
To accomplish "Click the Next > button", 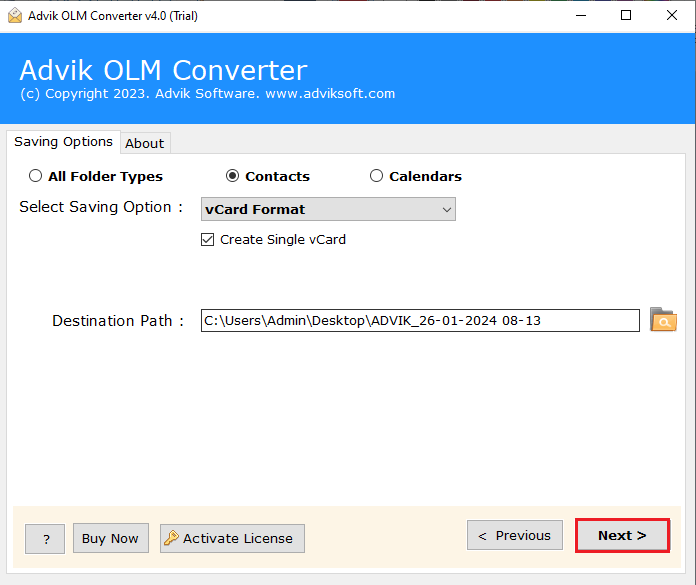I will [x=622, y=536].
